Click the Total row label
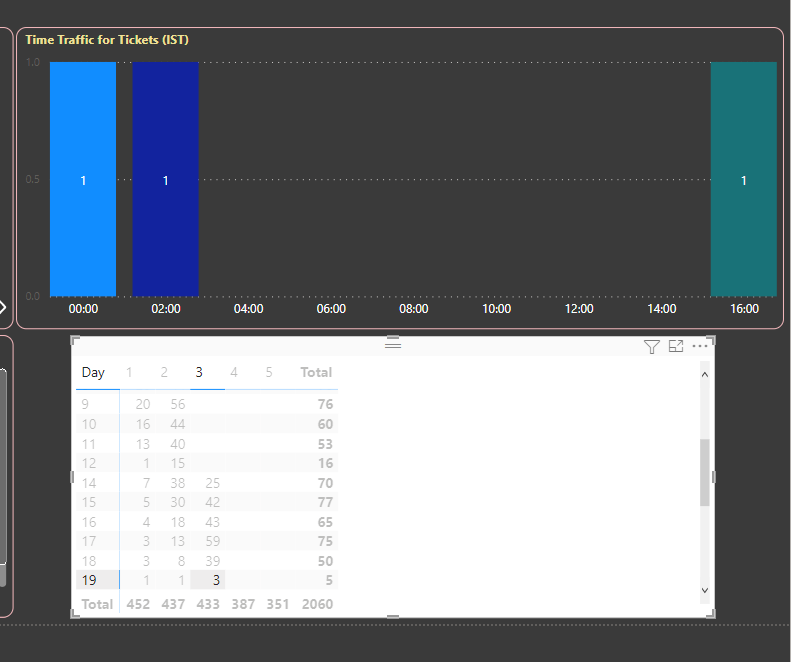Viewport: 791px width, 662px height. click(x=97, y=604)
